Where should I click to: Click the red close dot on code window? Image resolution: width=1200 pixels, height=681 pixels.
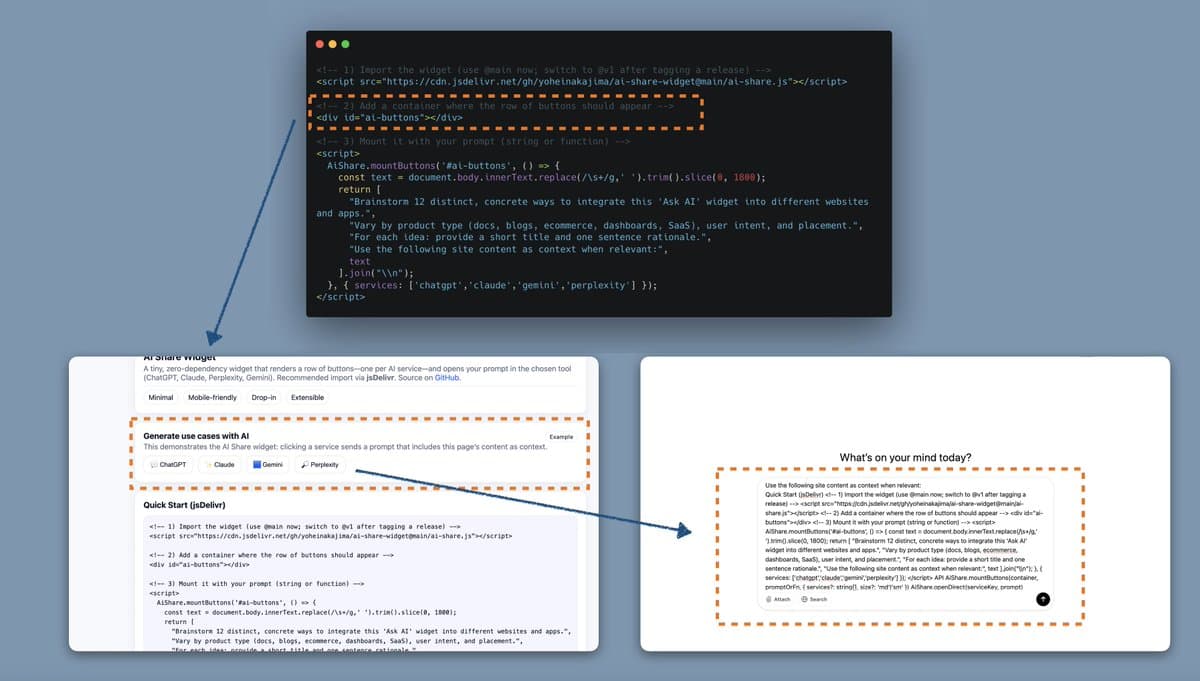pos(320,44)
